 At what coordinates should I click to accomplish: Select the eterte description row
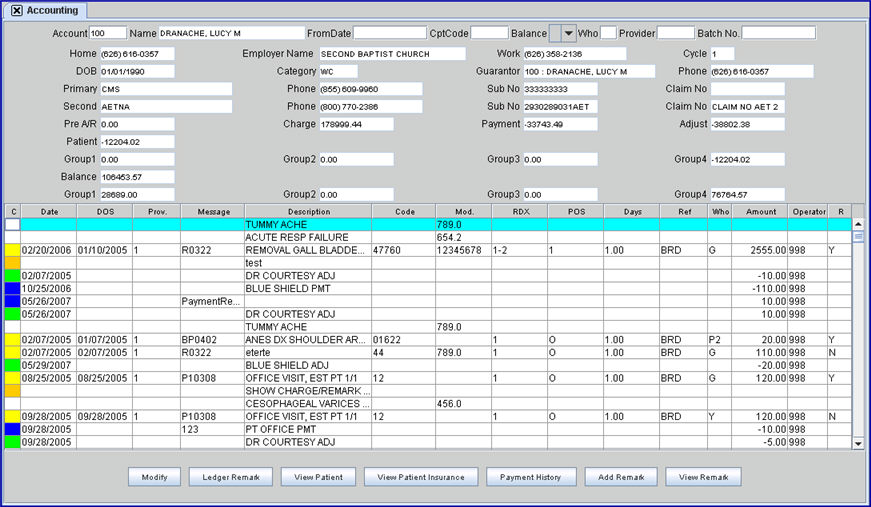coord(428,353)
